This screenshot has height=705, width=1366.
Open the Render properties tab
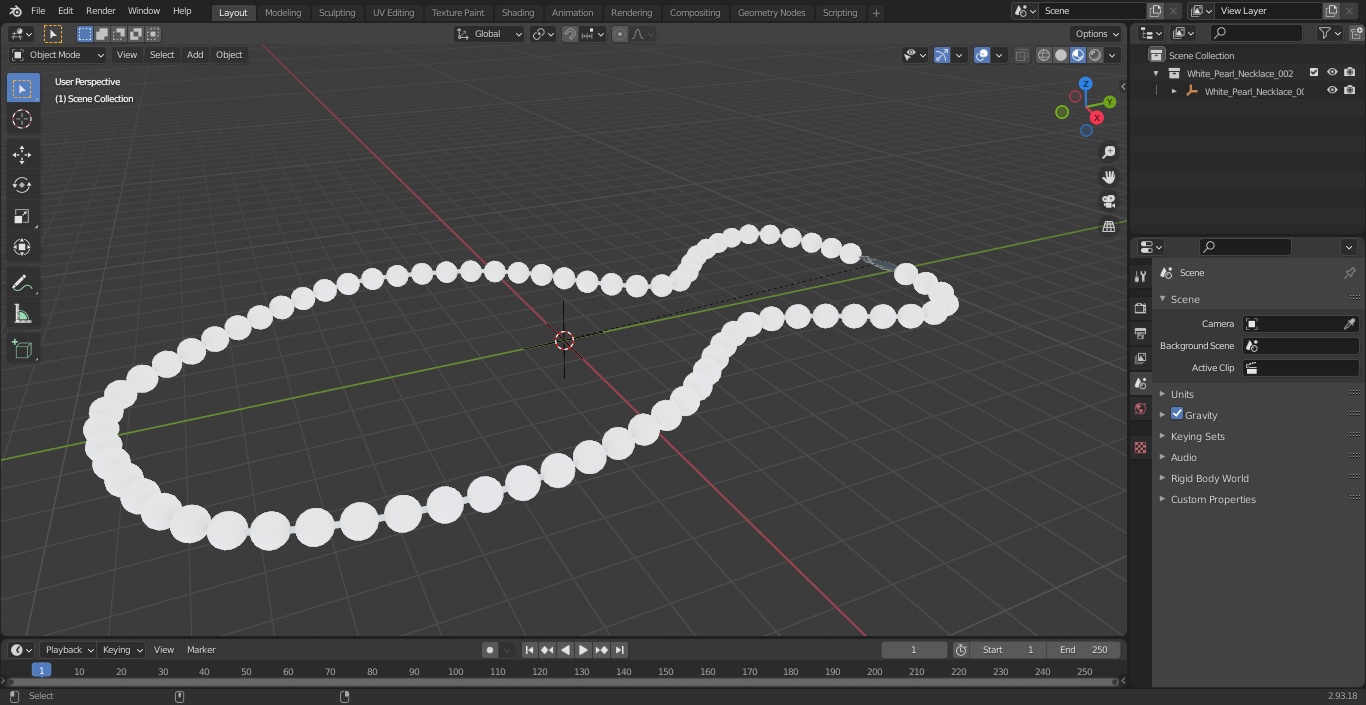(1140, 308)
